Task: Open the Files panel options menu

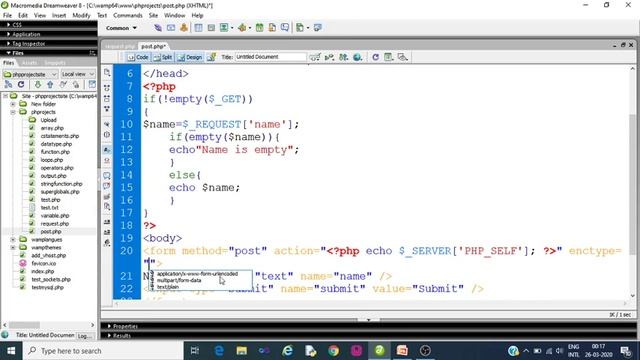Action: (x=92, y=53)
